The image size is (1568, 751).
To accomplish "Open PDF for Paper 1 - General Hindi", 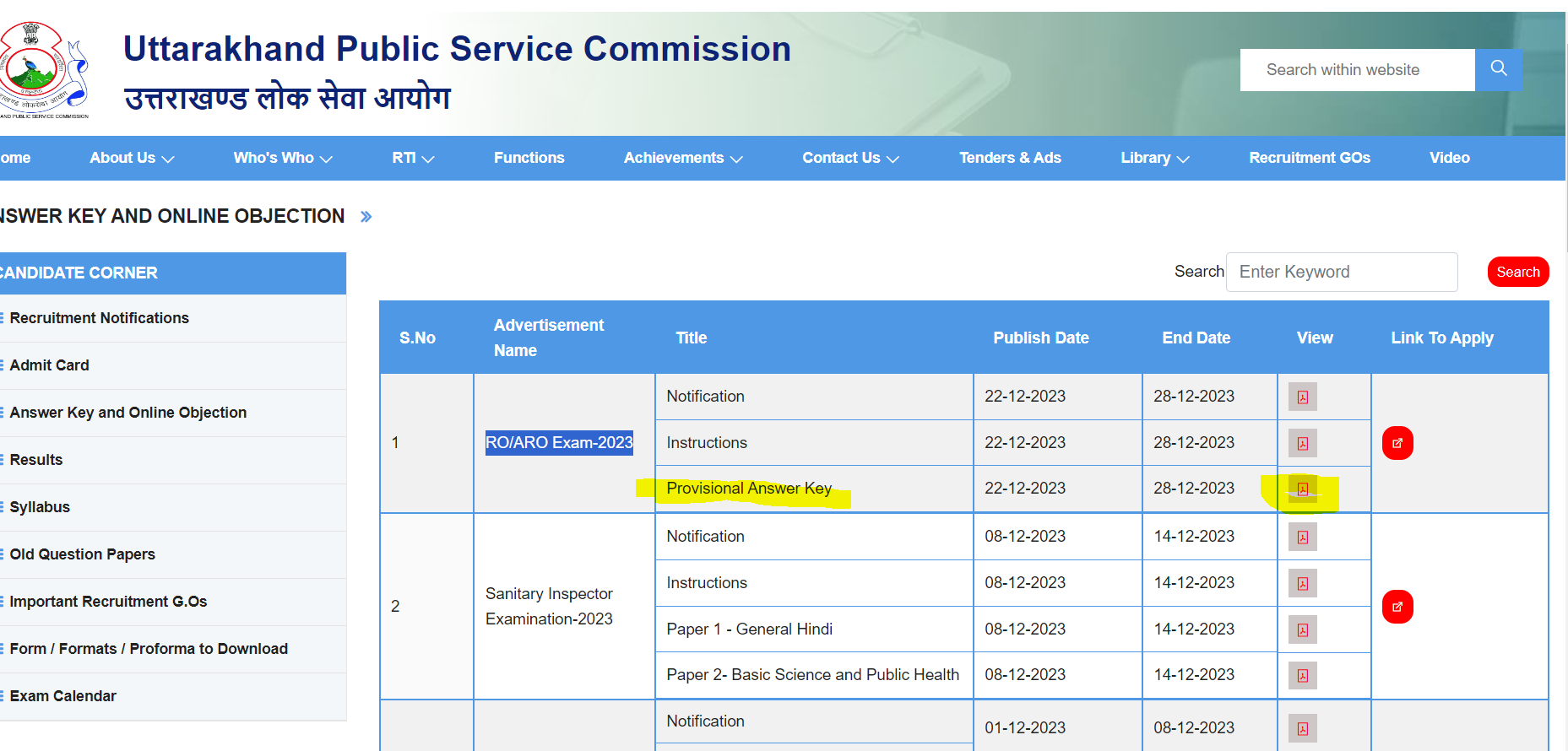I will [1303, 629].
